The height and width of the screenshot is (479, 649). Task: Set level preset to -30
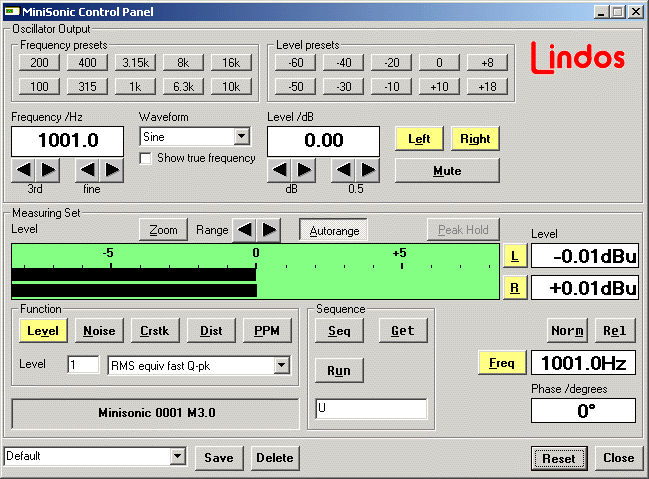[x=344, y=87]
